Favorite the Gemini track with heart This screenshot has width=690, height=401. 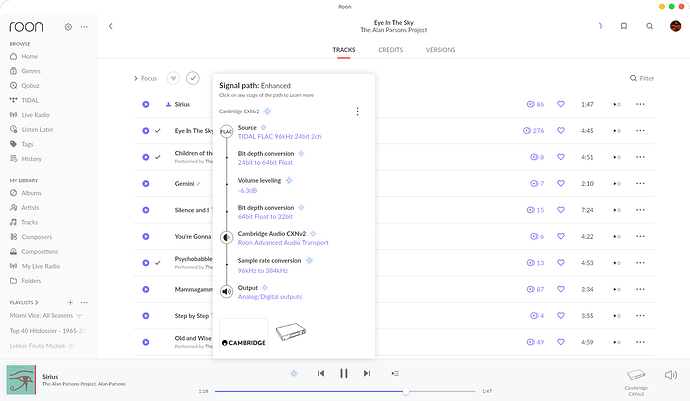coord(562,183)
